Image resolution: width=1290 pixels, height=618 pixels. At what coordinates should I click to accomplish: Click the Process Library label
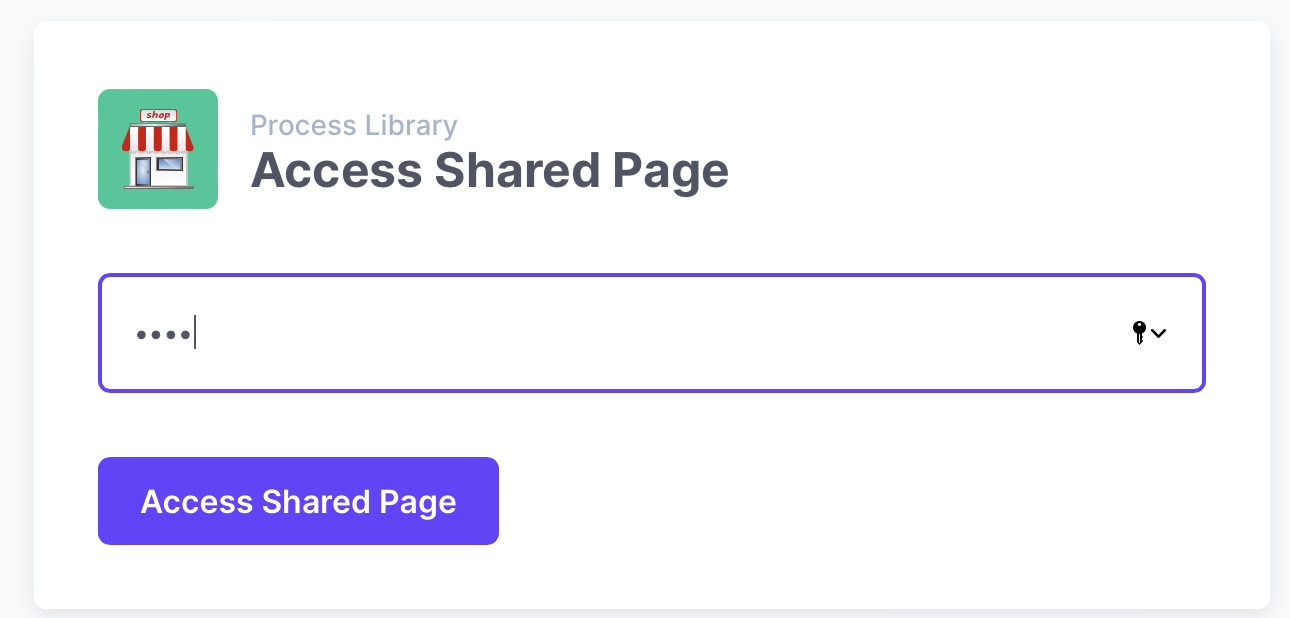[x=353, y=126]
